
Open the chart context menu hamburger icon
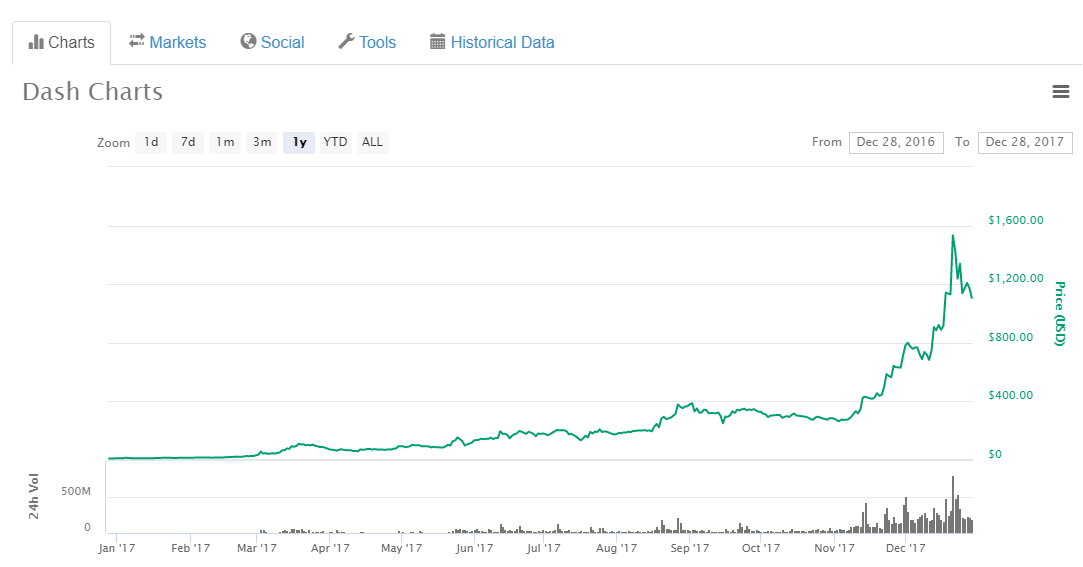click(1060, 91)
